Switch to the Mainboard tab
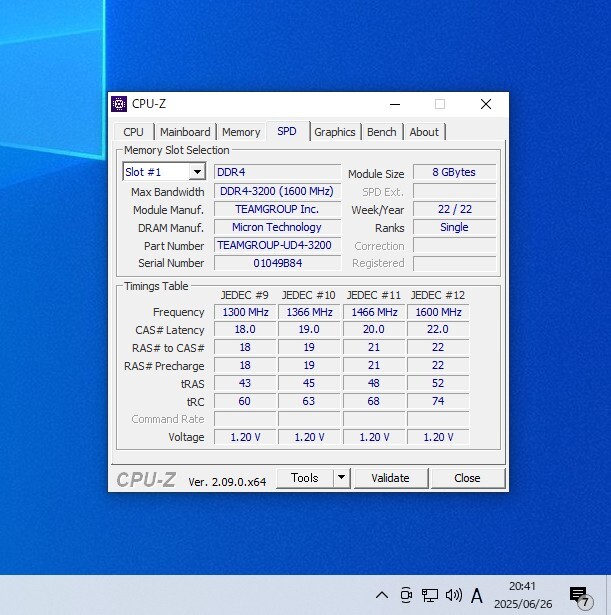Viewport: 611px width, 615px height. (185, 132)
